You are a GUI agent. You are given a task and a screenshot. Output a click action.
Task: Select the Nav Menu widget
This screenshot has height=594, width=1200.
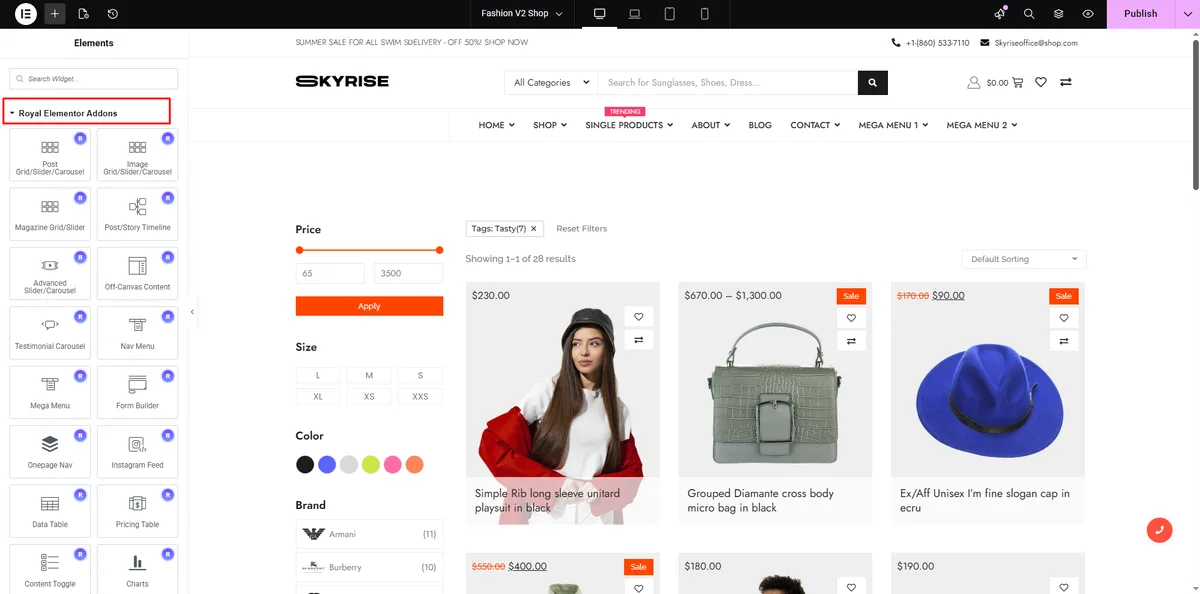point(137,334)
